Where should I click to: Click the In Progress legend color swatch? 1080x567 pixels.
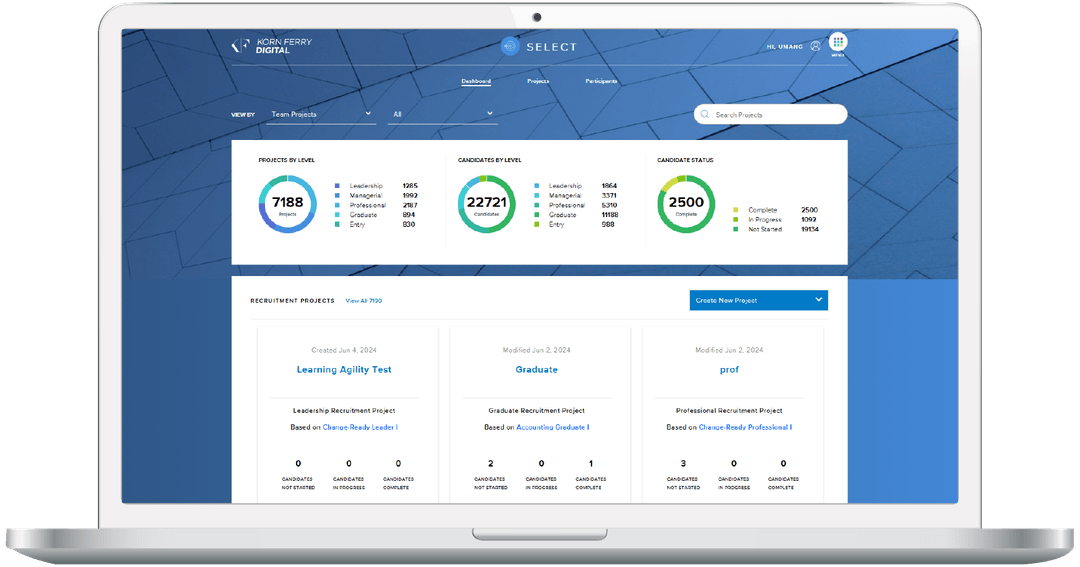coord(736,220)
